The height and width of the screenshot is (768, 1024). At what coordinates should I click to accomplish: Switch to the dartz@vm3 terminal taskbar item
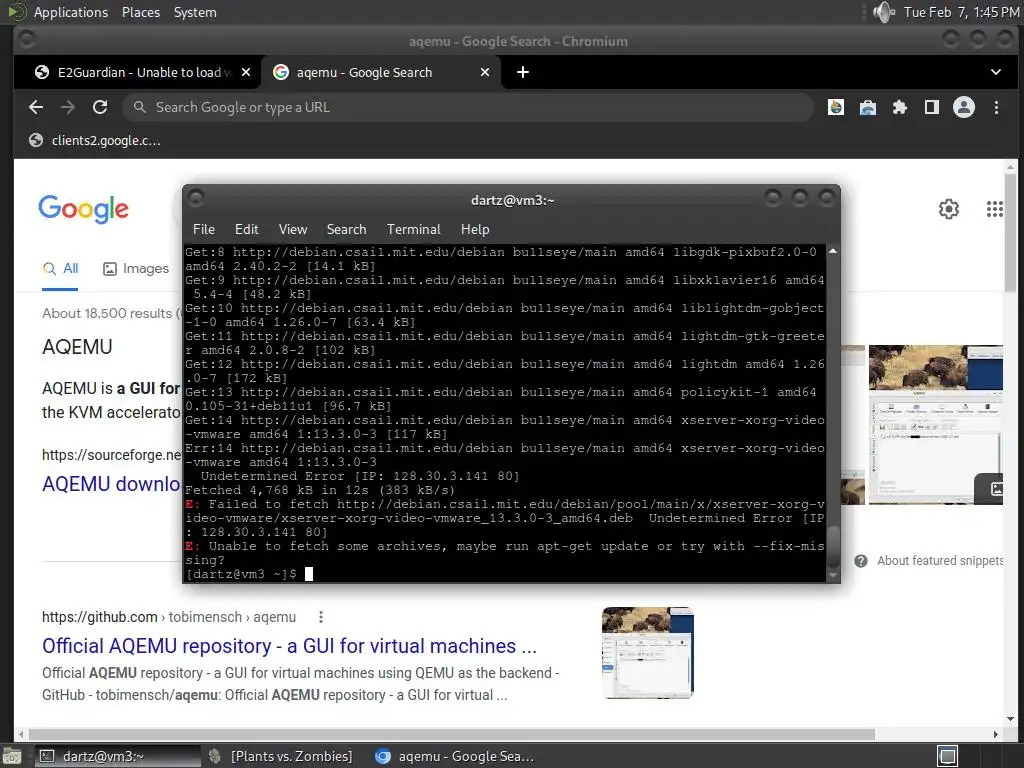pos(116,756)
